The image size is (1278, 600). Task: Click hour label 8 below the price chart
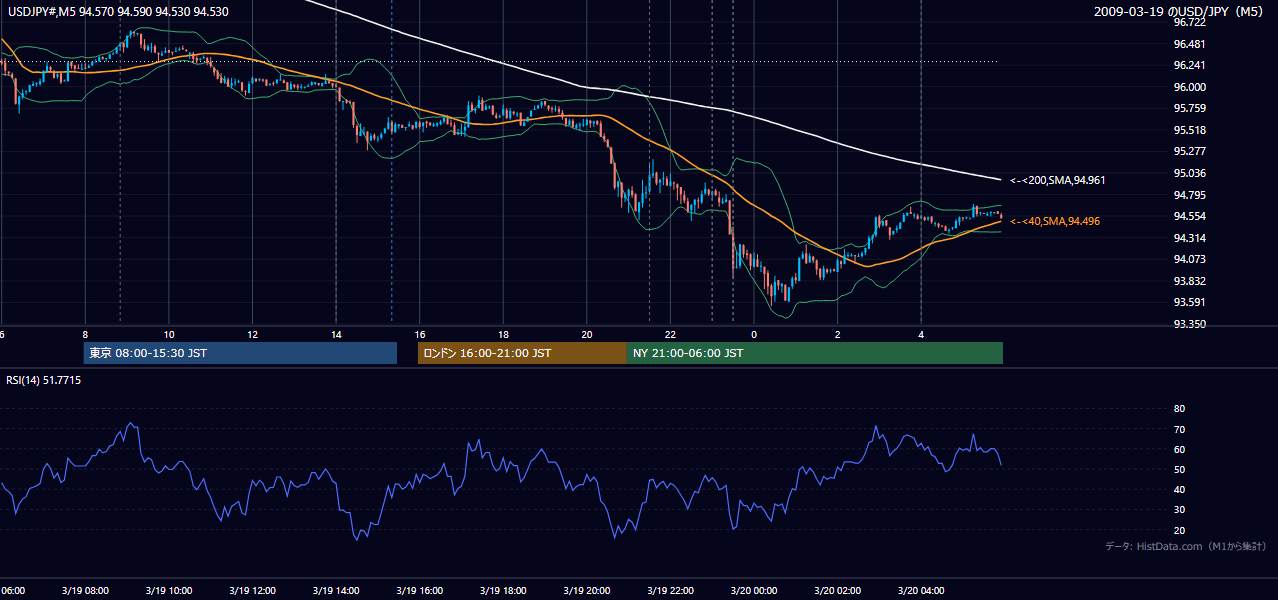point(85,335)
